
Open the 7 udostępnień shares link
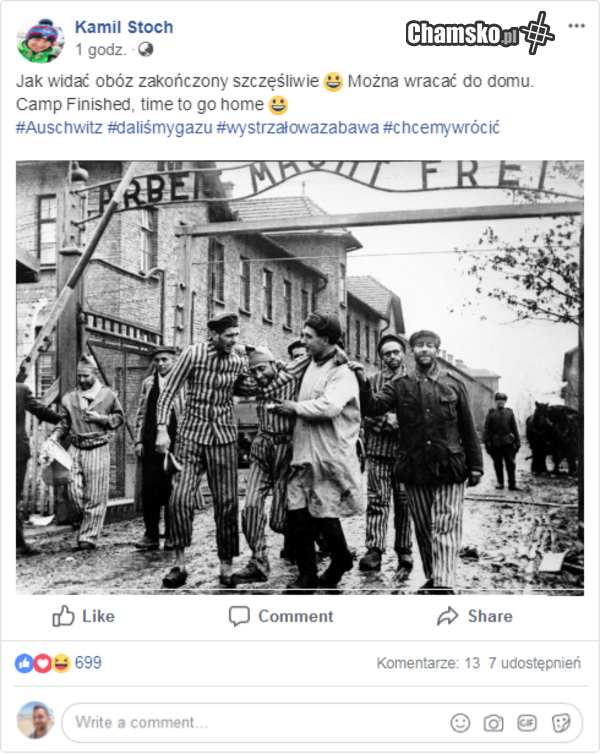click(535, 663)
